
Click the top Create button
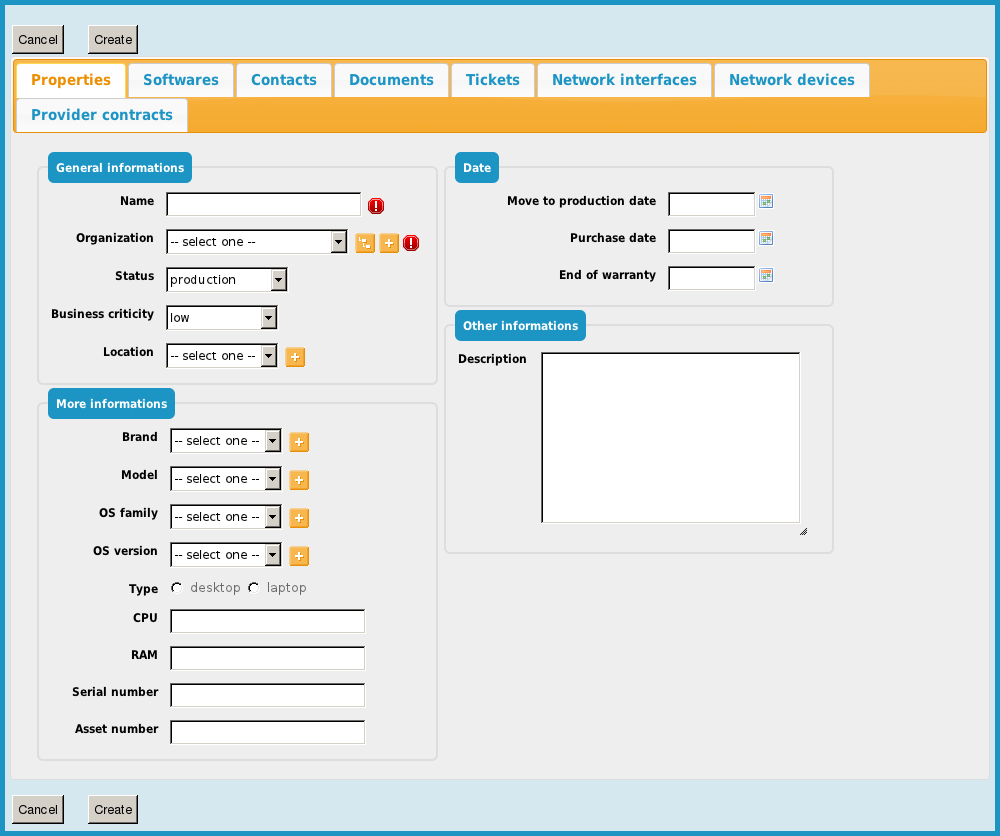point(113,40)
